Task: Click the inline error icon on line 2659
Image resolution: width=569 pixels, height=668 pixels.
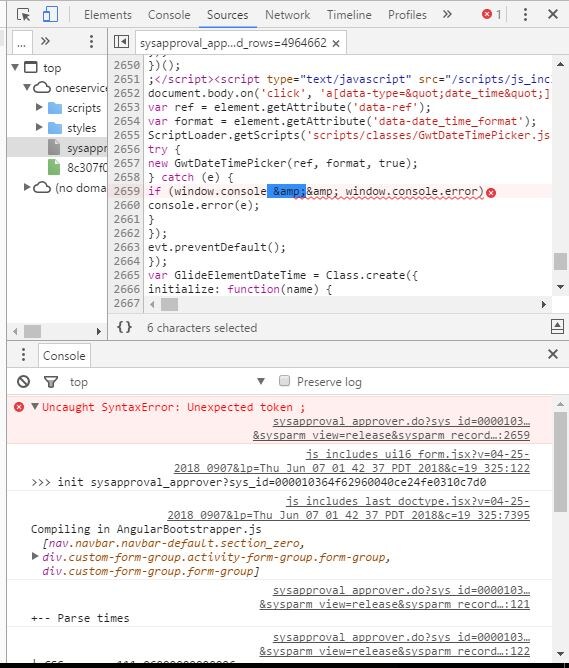Action: coord(491,193)
